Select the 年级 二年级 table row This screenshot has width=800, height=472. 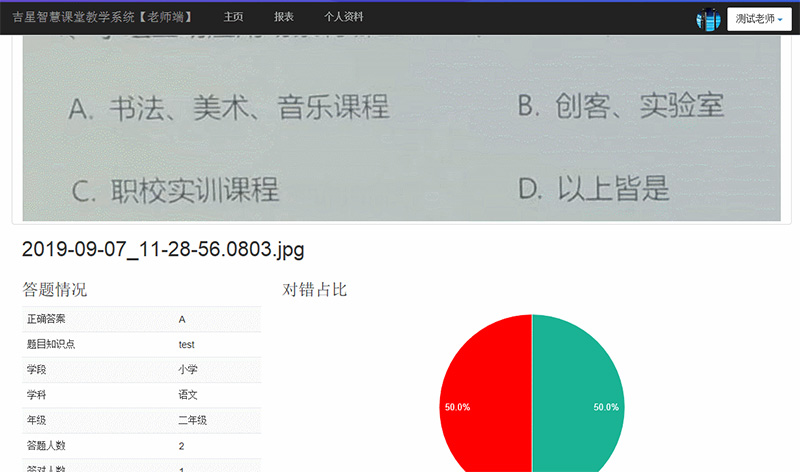(141, 420)
